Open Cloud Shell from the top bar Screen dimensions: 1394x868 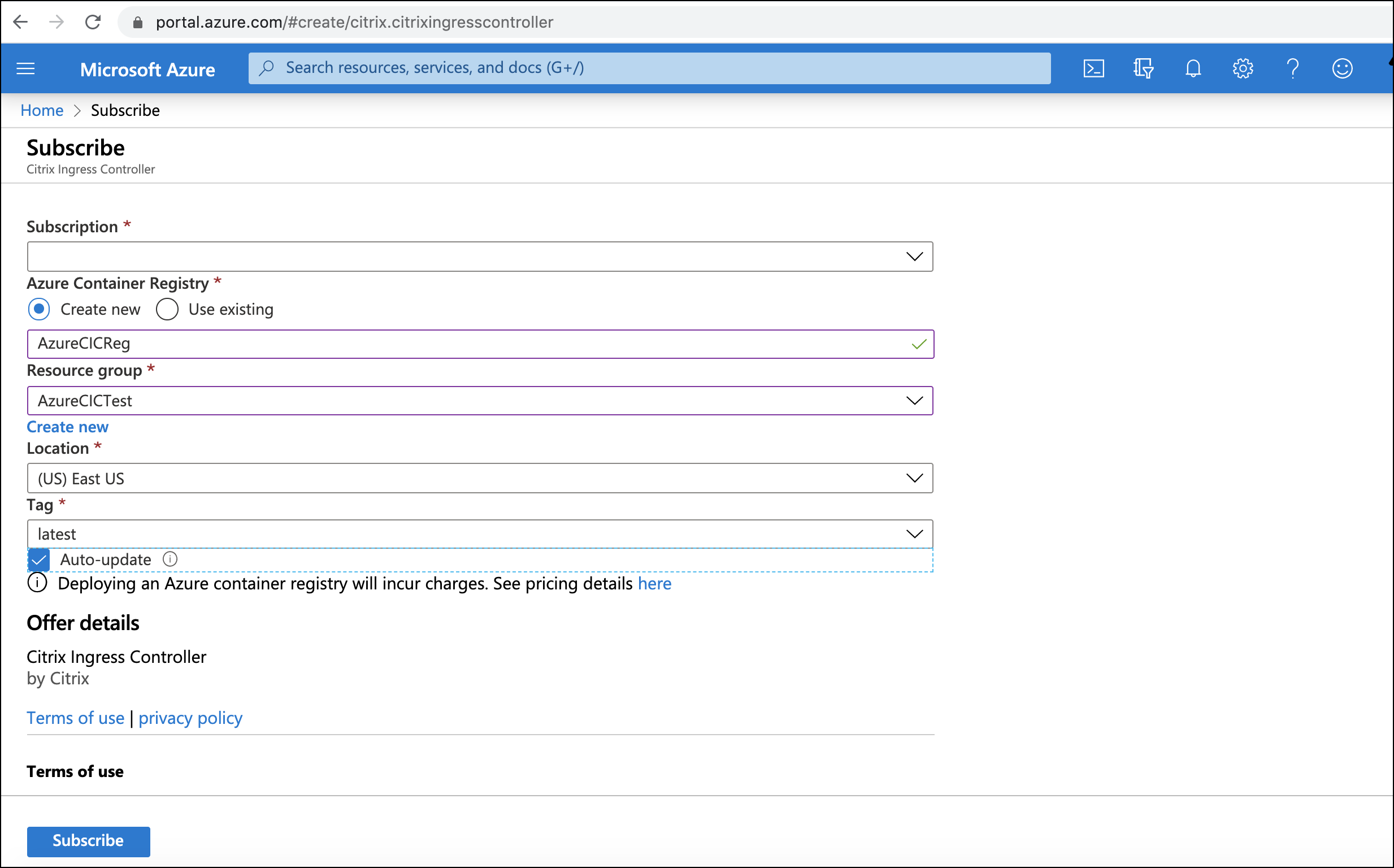point(1093,69)
